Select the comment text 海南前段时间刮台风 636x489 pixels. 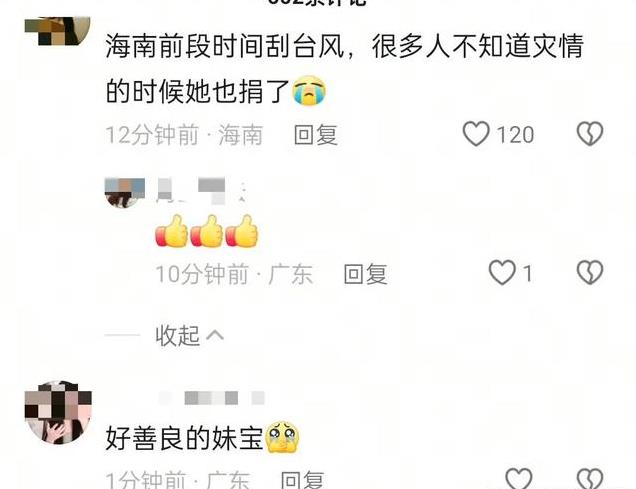pyautogui.click(x=225, y=46)
